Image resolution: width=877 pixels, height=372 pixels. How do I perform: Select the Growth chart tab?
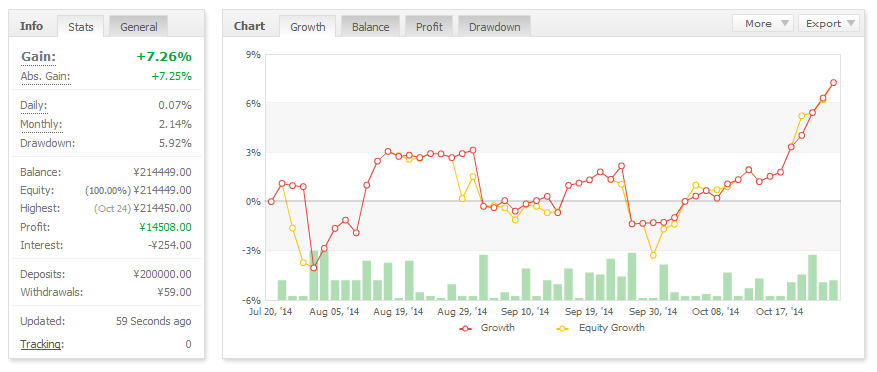[x=308, y=26]
